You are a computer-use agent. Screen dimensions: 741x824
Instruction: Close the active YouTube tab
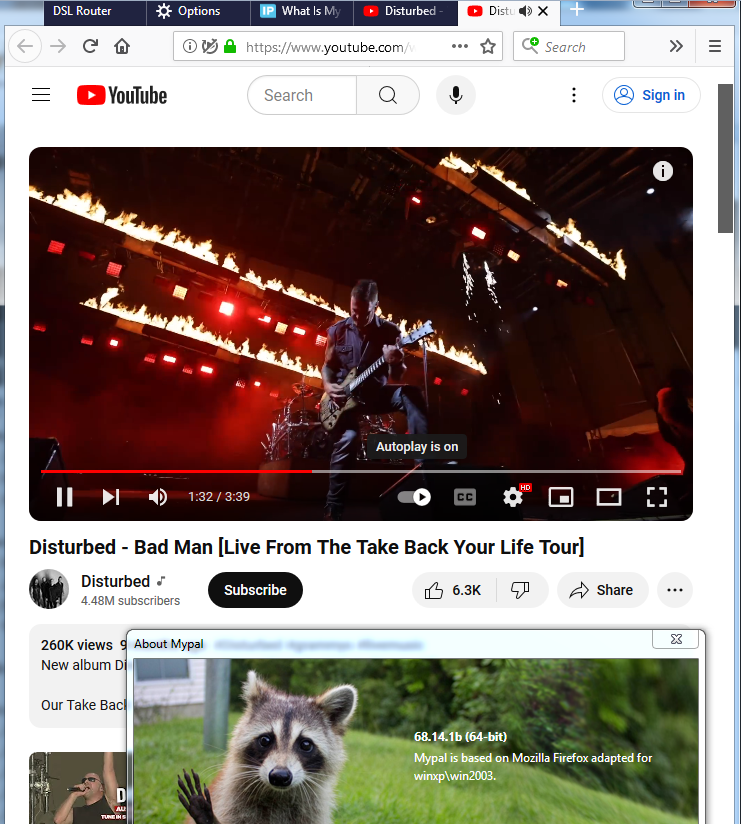click(x=543, y=11)
